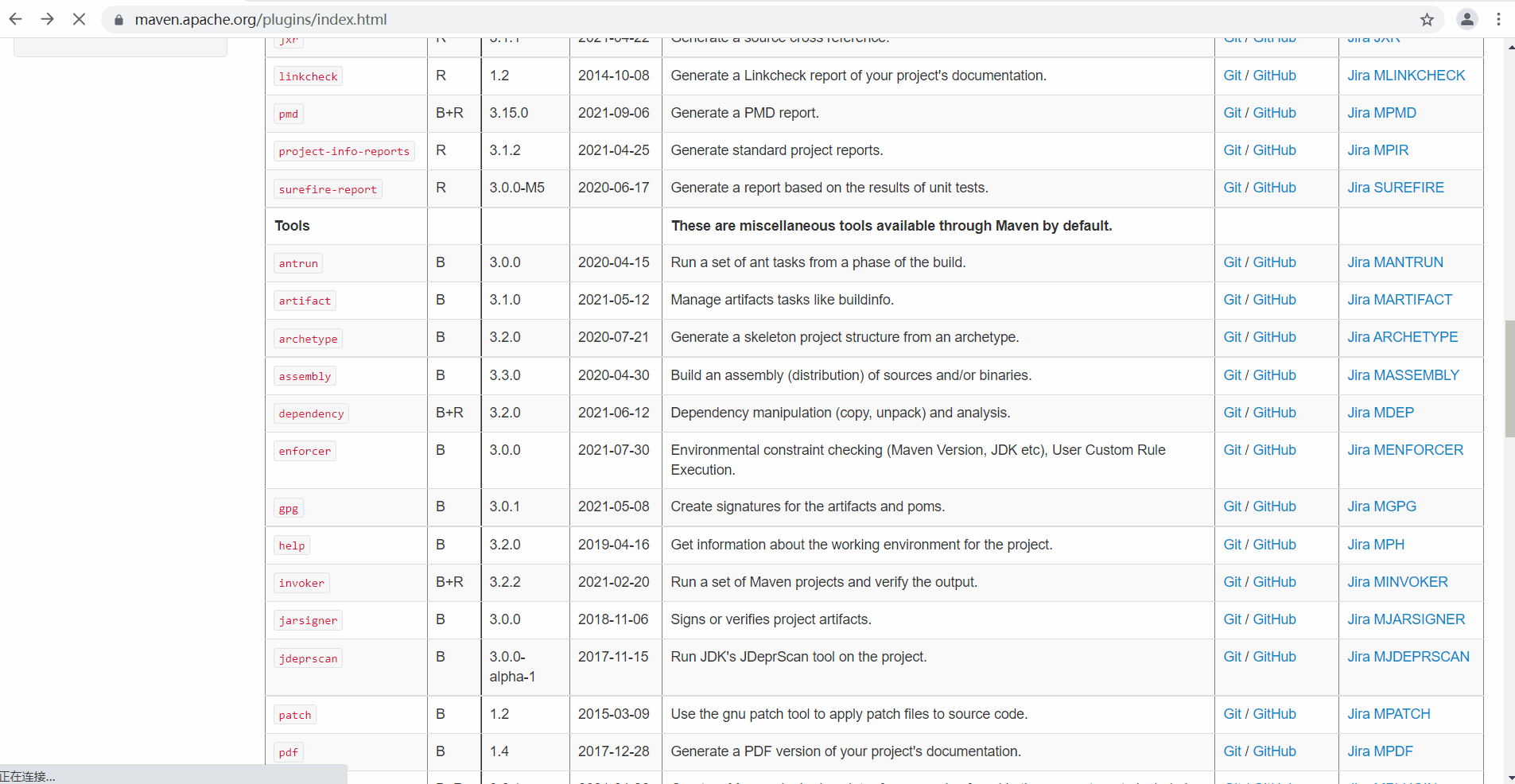Viewport: 1515px width, 784px height.
Task: Select version 3.0.0-M5 in surefire-report row
Action: (x=517, y=188)
